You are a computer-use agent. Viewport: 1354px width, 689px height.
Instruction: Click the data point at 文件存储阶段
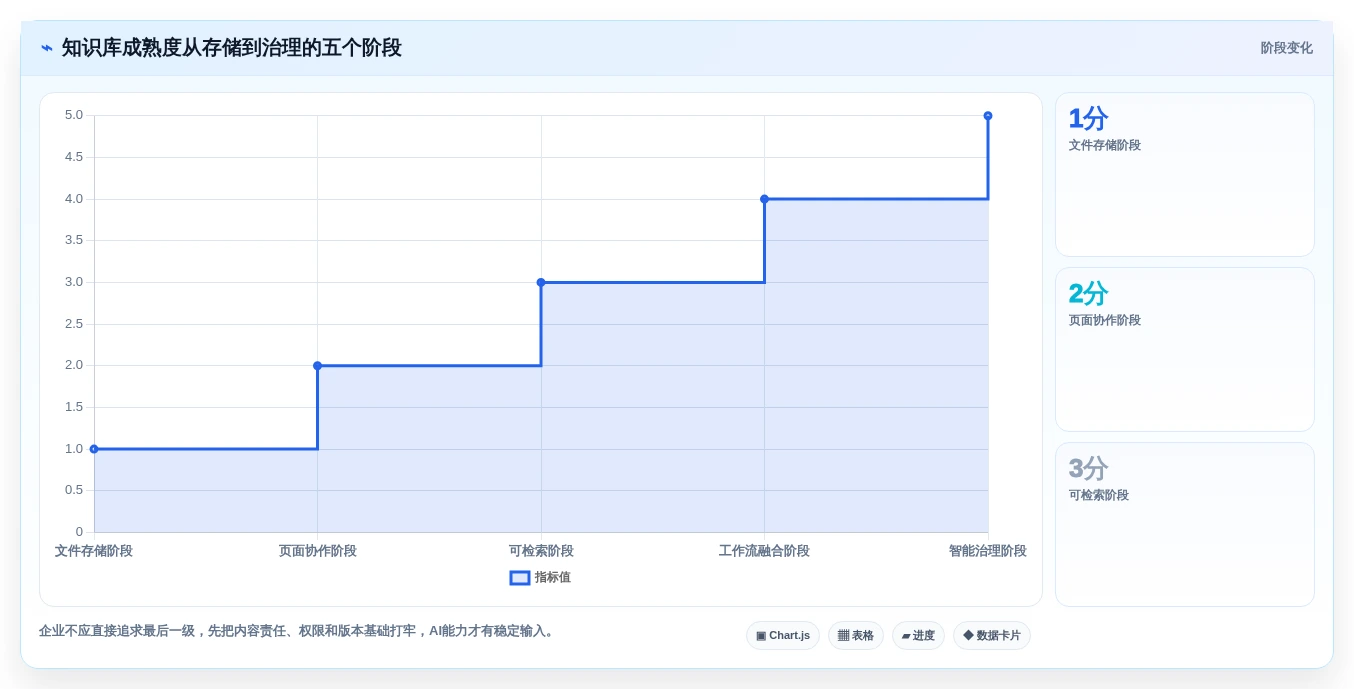[x=94, y=449]
